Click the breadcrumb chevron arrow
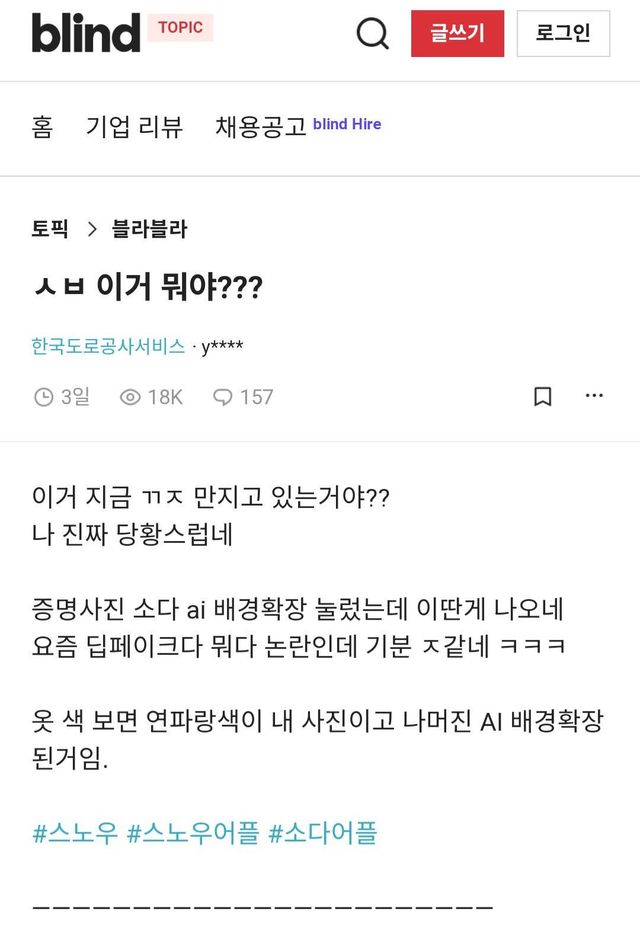Image resolution: width=640 pixels, height=930 pixels. (x=92, y=229)
